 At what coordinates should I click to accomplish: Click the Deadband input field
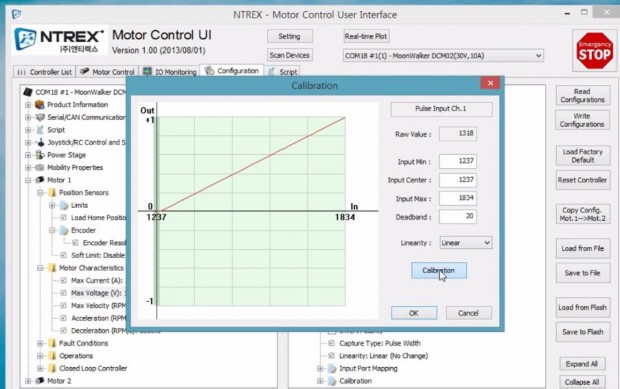[x=457, y=216]
